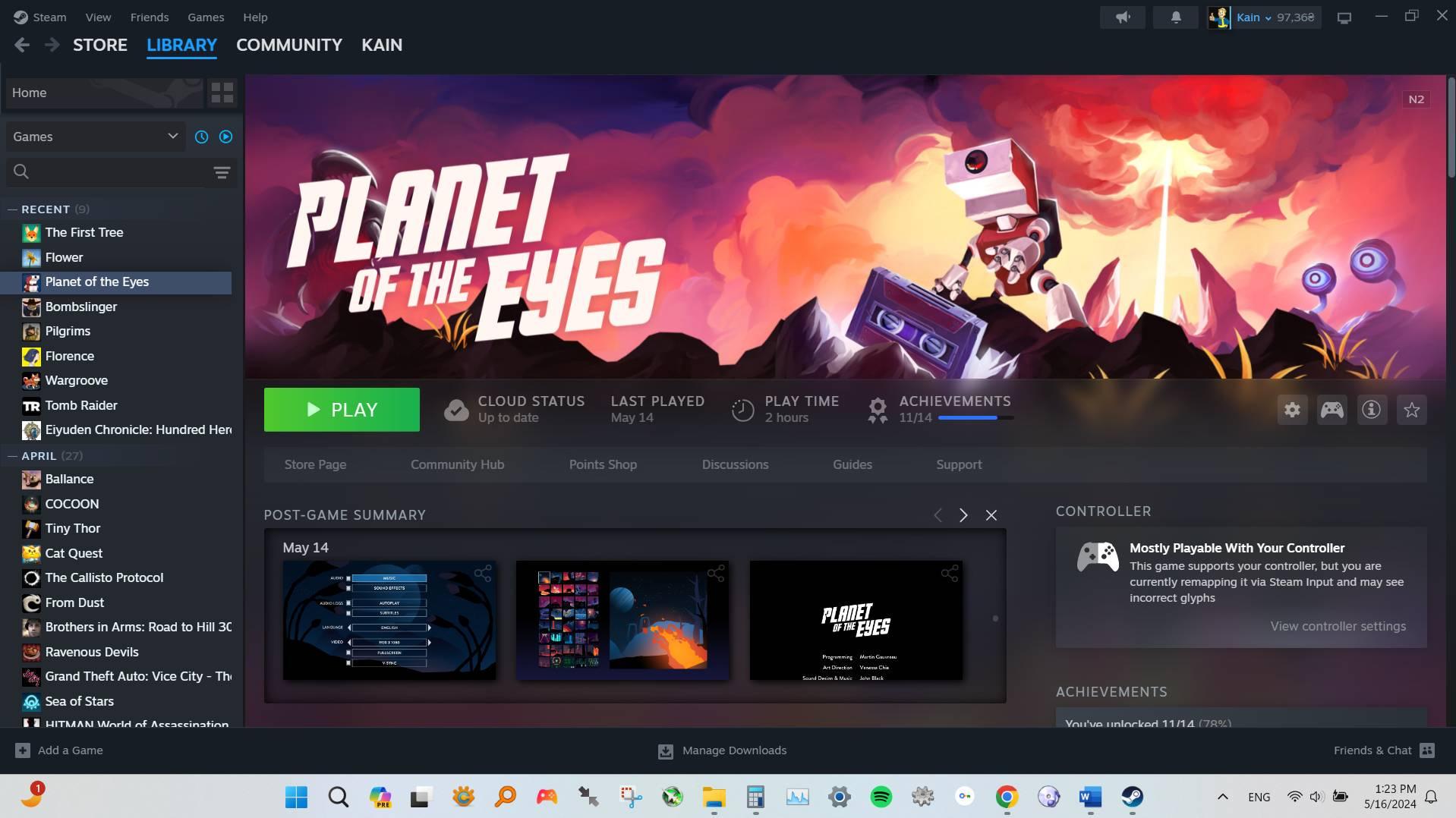The height and width of the screenshot is (818, 1456).
Task: Share the audio settings screenshot
Action: point(483,574)
